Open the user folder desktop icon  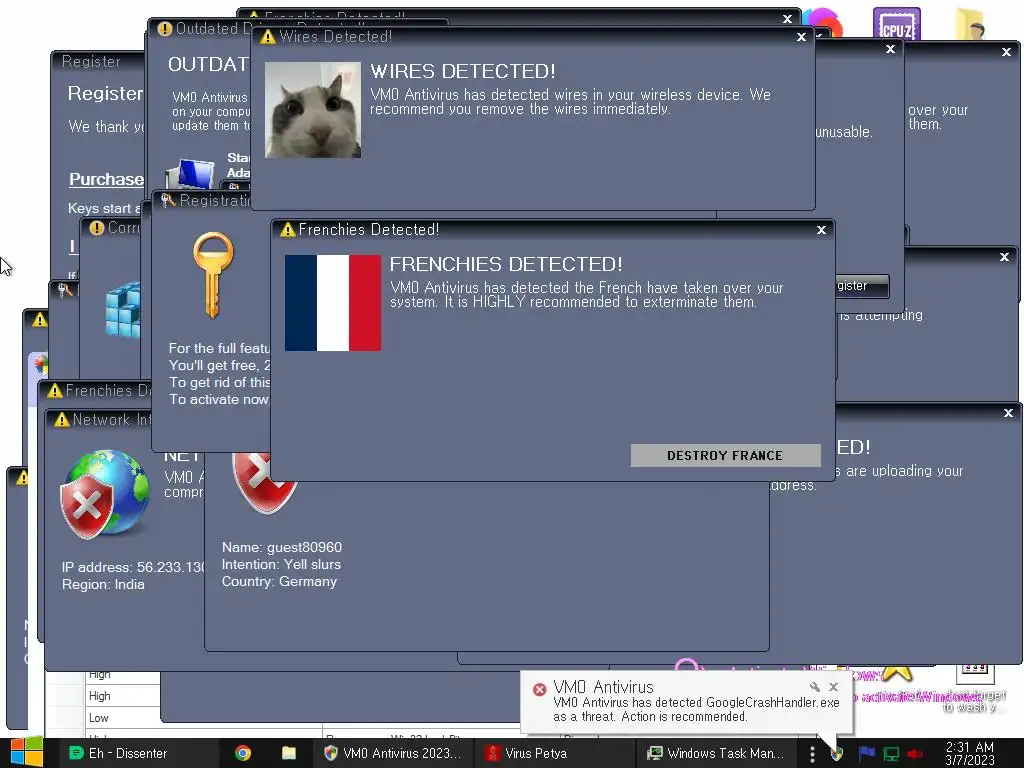click(970, 26)
